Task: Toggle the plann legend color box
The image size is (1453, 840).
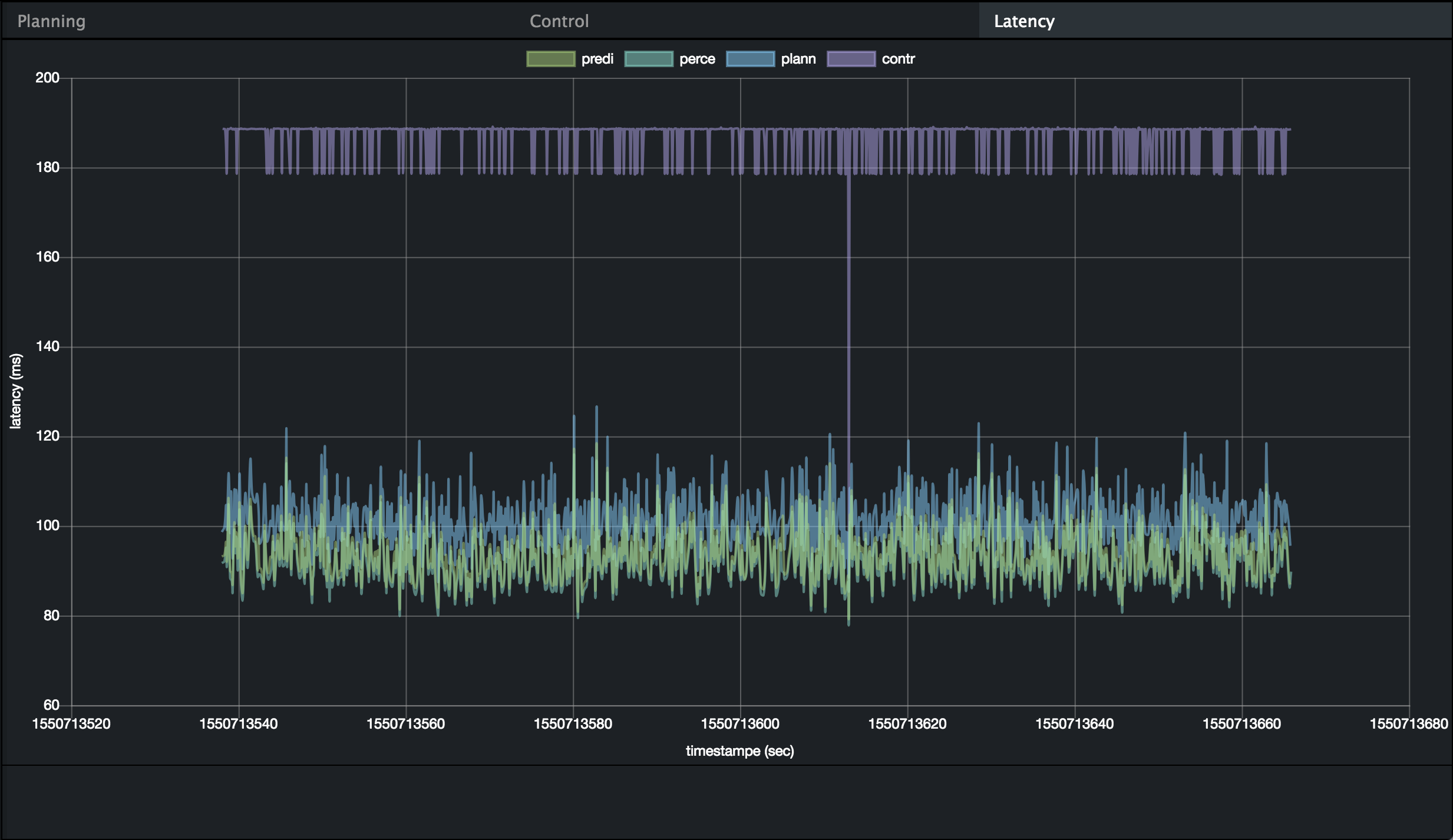Action: (750, 59)
